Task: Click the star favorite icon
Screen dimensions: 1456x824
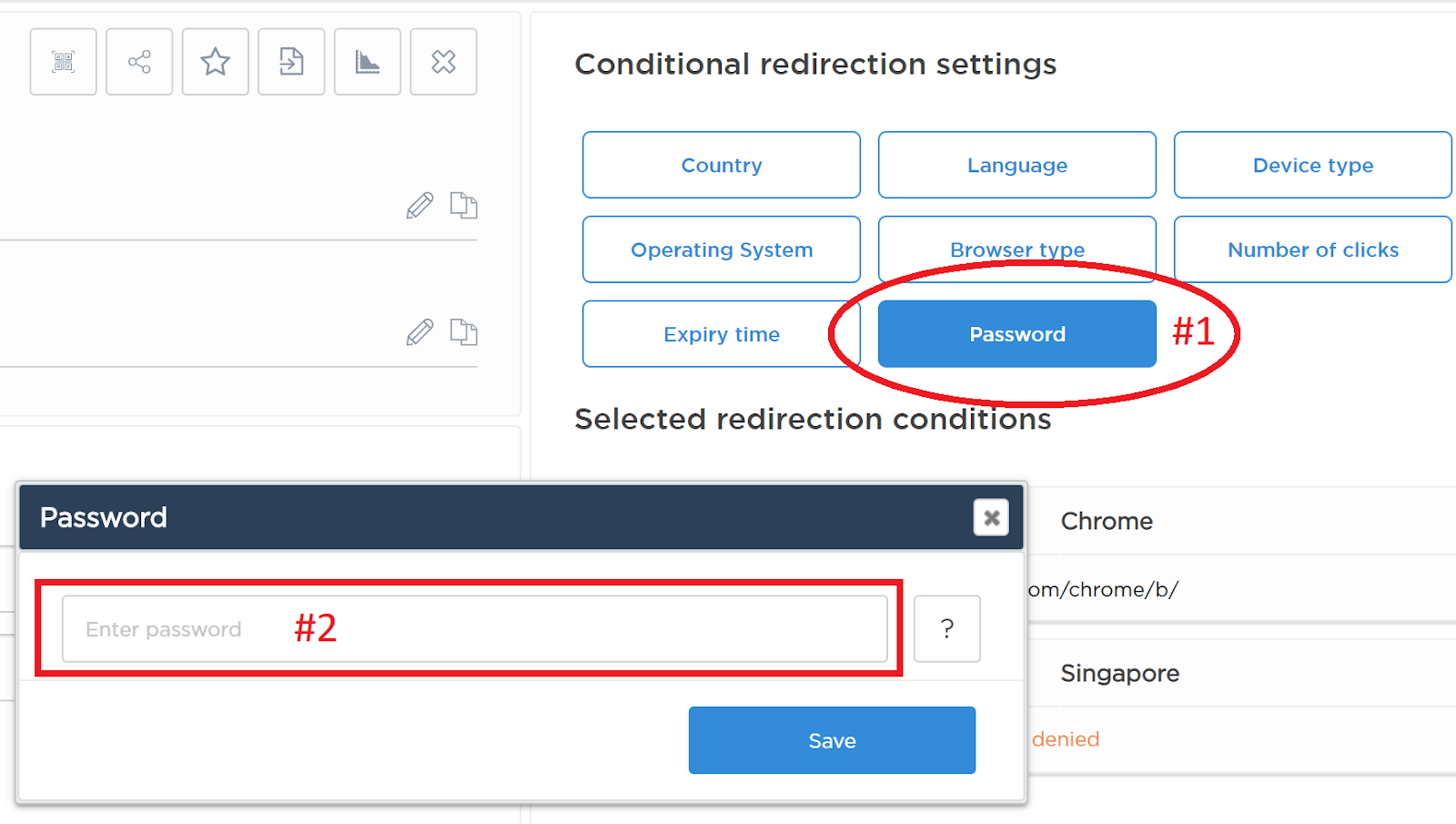Action: (x=216, y=62)
